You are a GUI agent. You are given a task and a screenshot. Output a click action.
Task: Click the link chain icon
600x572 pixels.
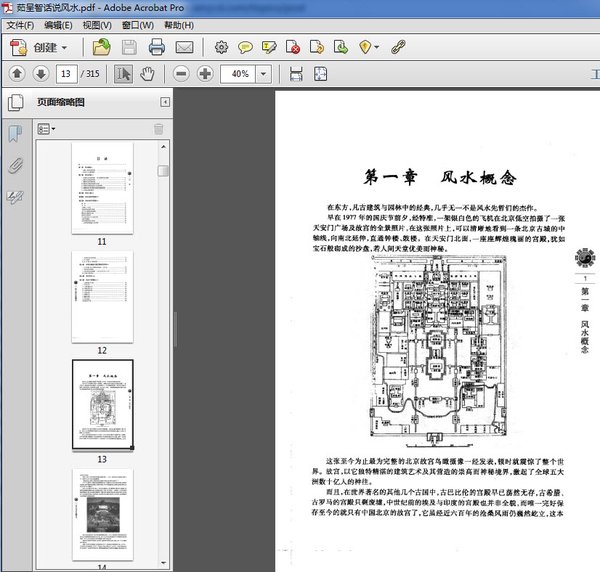(398, 47)
